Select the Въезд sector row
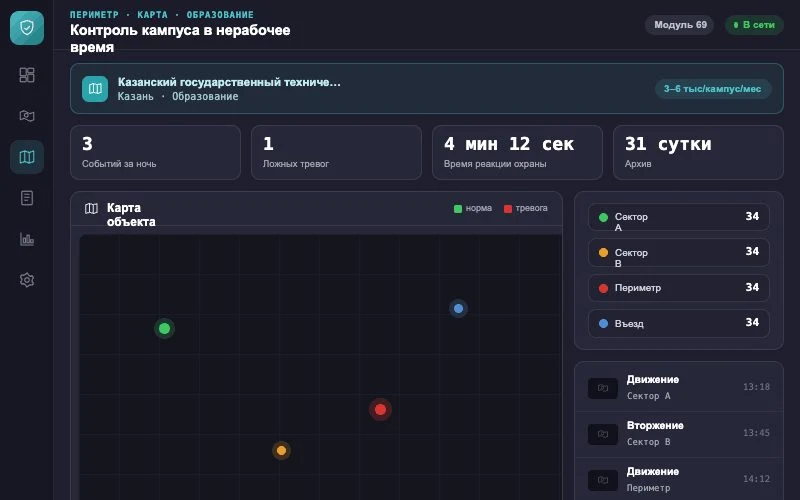Viewport: 800px width, 500px height. pos(679,323)
